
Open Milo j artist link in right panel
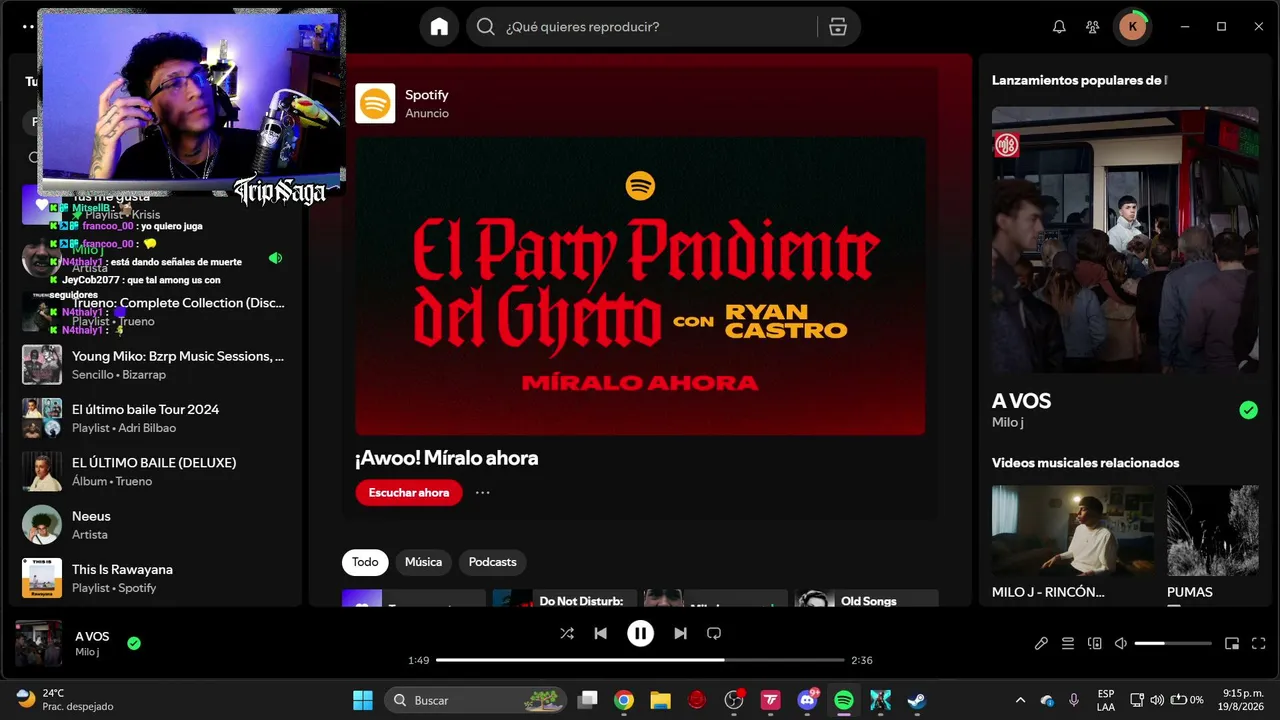coord(1007,422)
